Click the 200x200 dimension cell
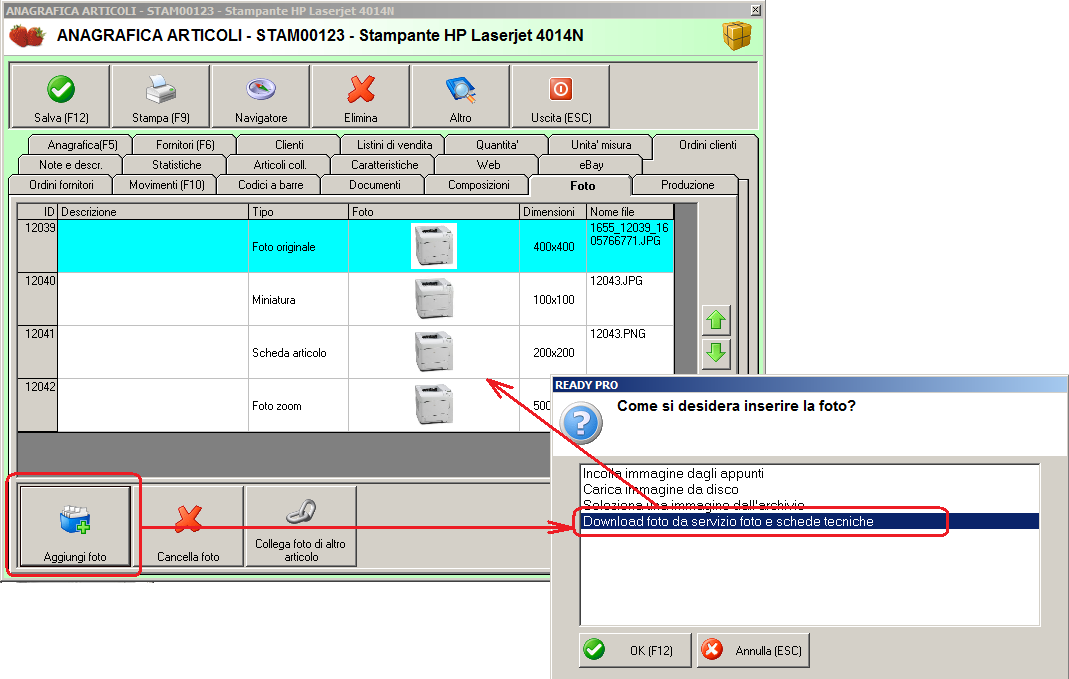 click(x=553, y=352)
